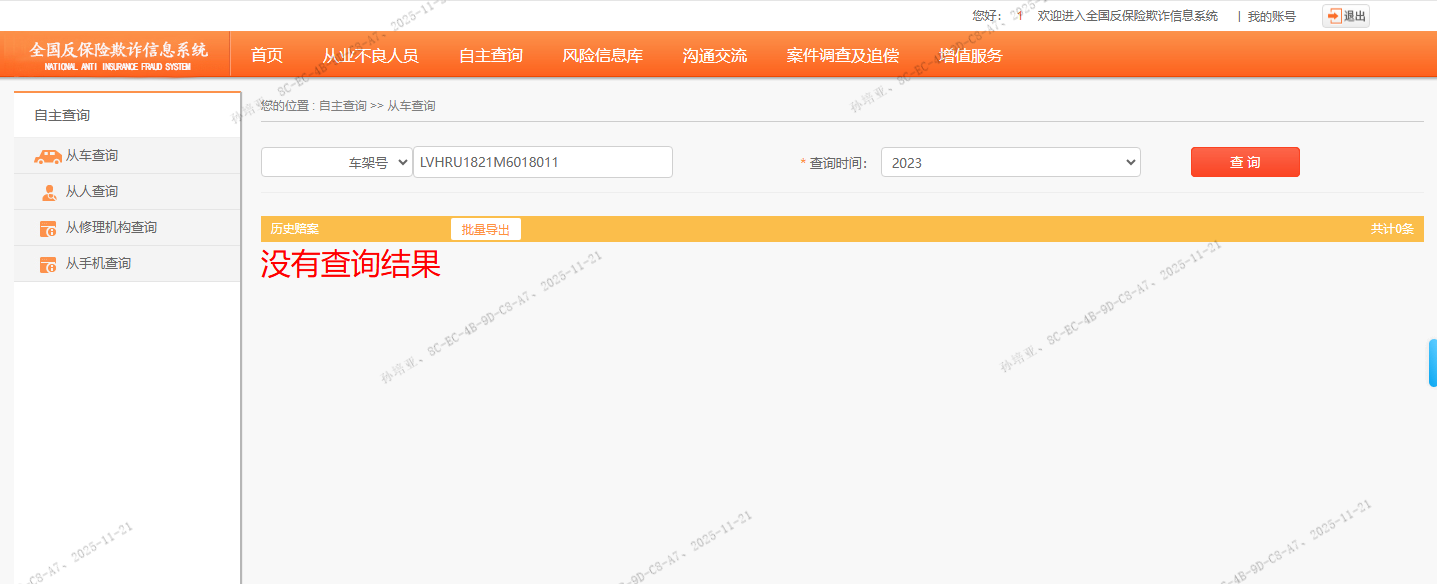Open the 首页 menu item
Screen dimensions: 1437x584
(x=267, y=56)
